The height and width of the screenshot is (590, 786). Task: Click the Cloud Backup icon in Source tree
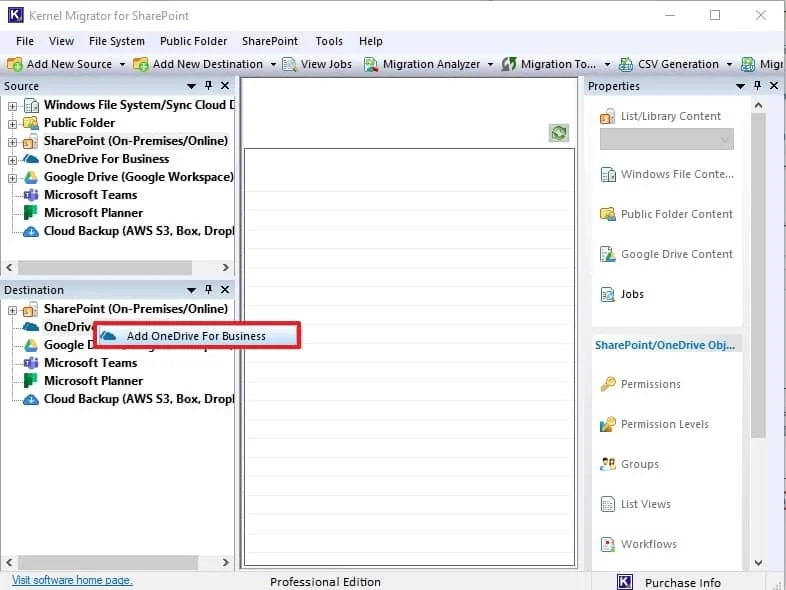(x=31, y=231)
